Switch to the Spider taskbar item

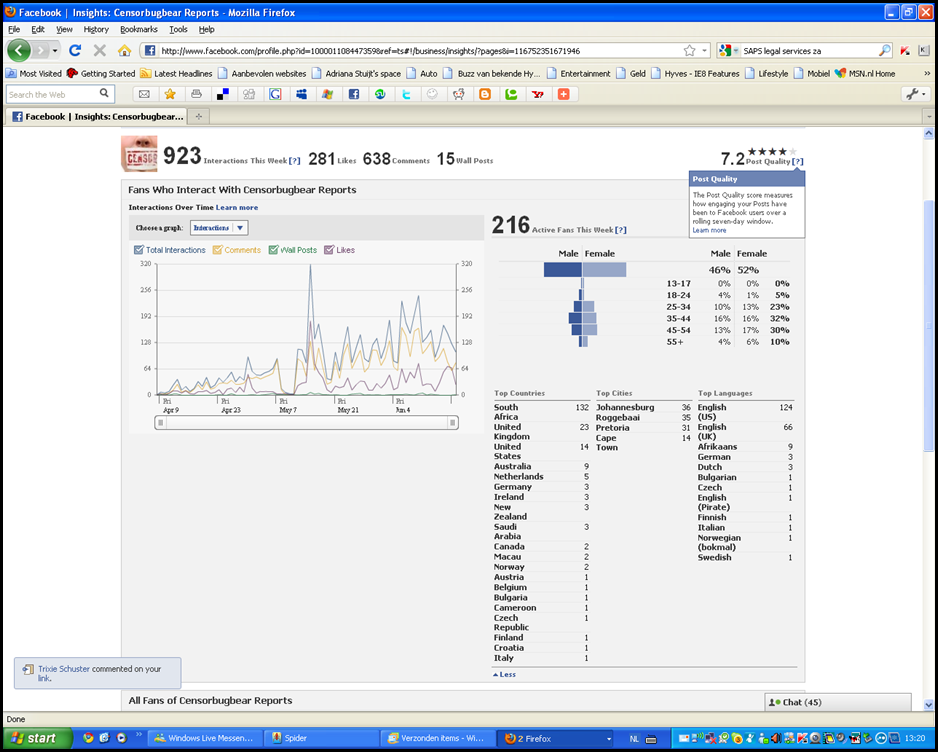(x=321, y=738)
